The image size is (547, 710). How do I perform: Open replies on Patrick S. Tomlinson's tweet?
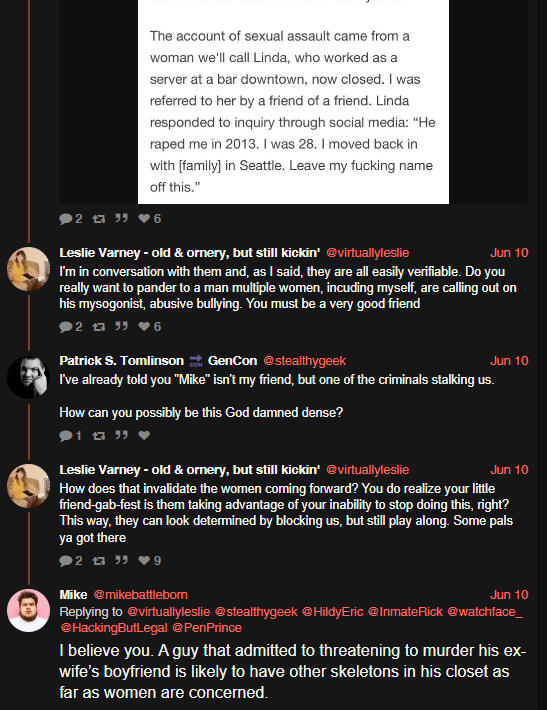pos(70,436)
